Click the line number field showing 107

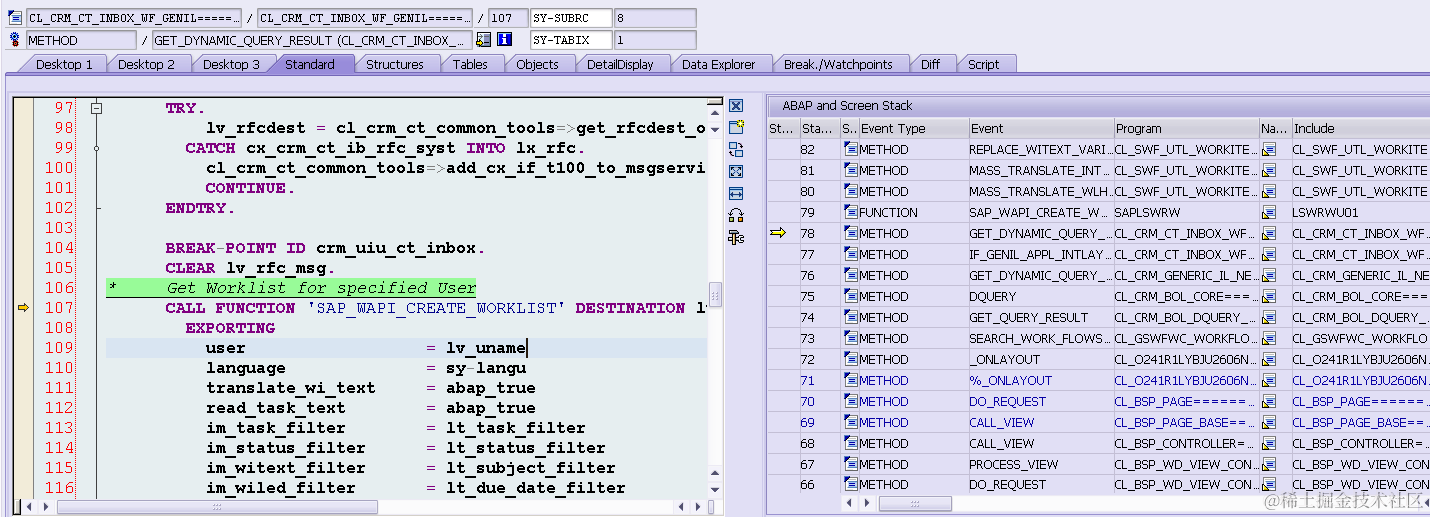pyautogui.click(x=507, y=18)
